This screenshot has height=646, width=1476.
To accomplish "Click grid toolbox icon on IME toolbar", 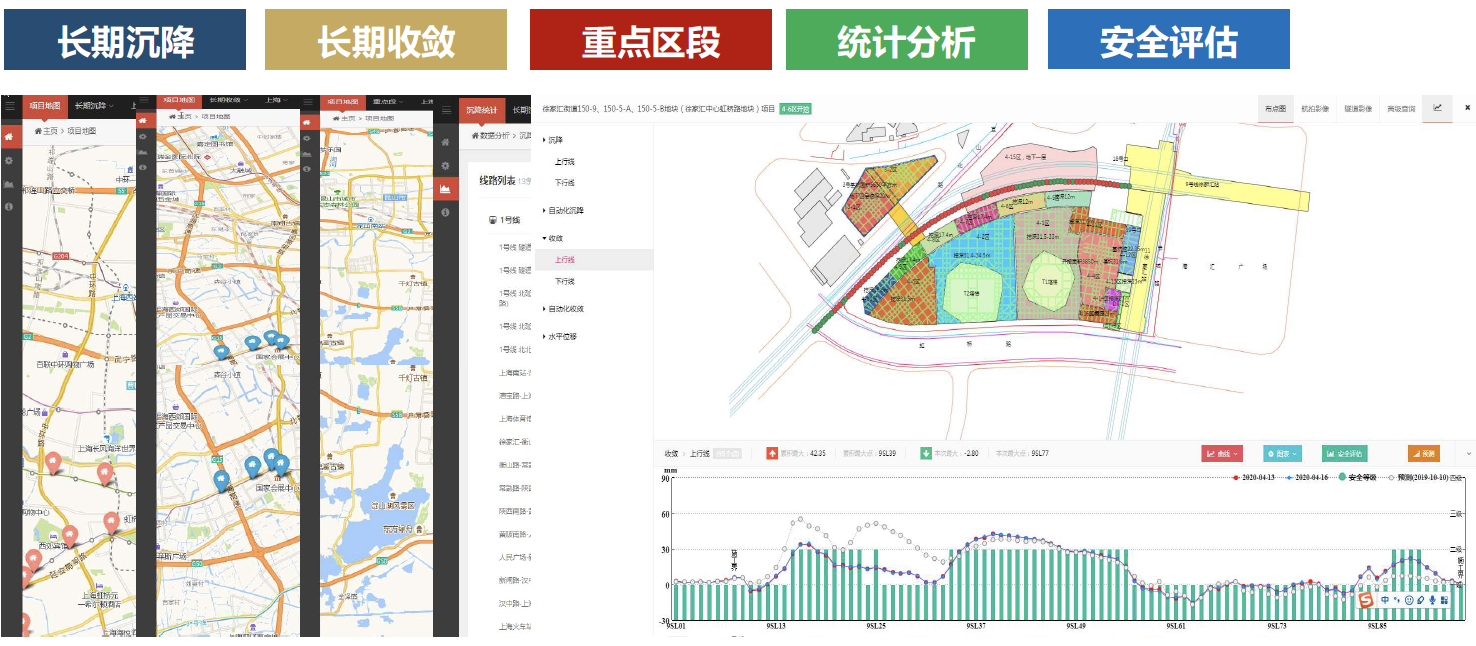I will (1444, 600).
